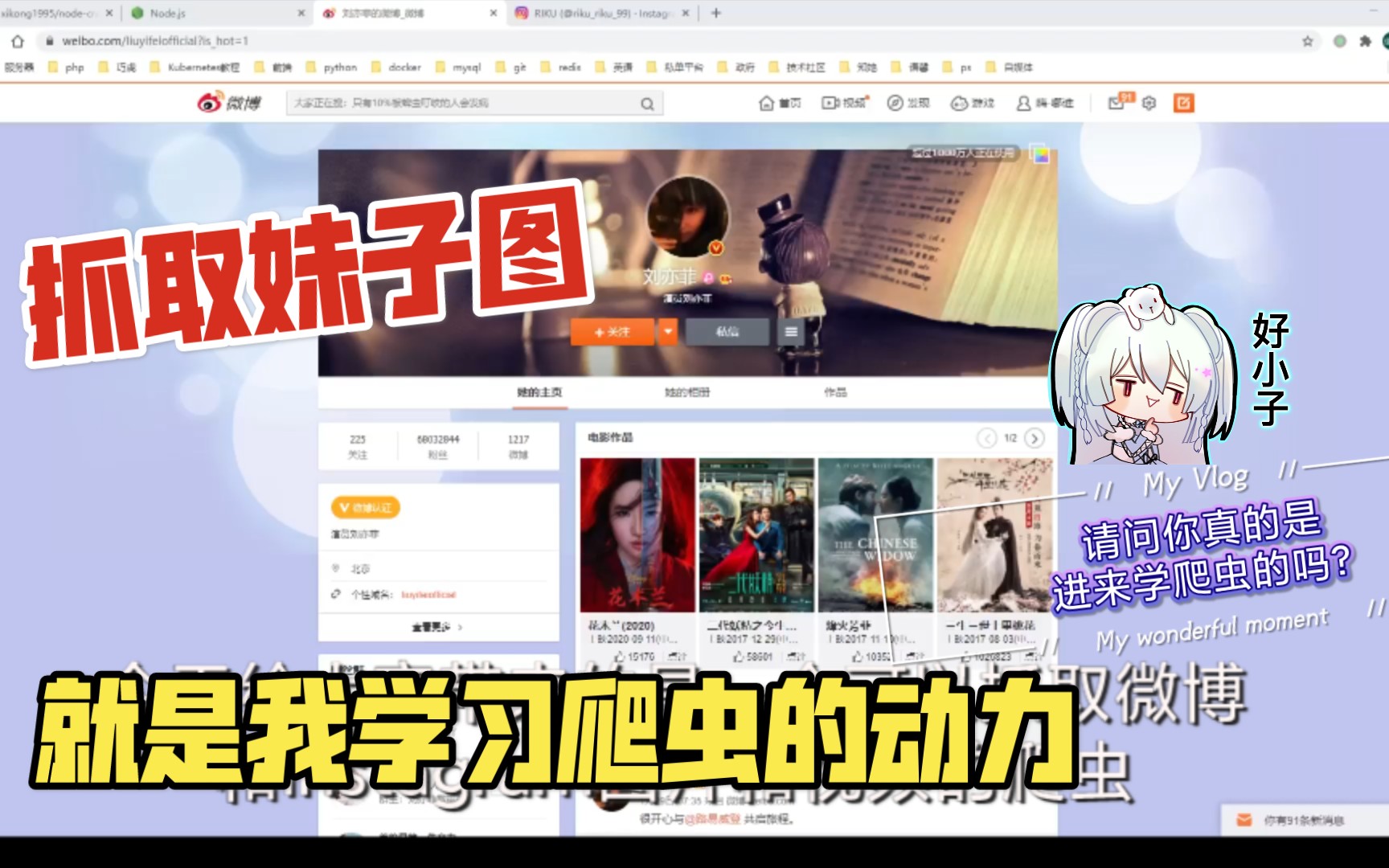
Task: Click the hamburger menu beside 私信
Action: (x=790, y=331)
